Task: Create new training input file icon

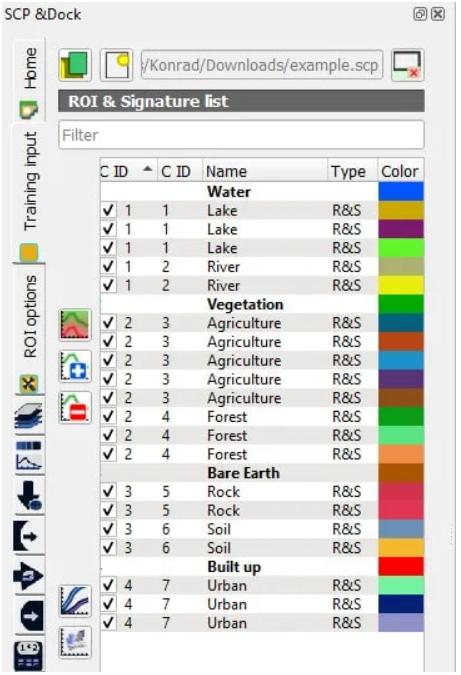Action: 116,65
